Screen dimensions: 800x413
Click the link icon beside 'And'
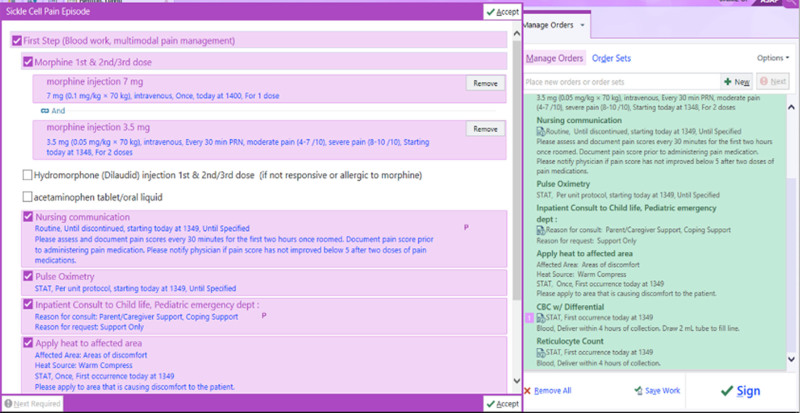pyautogui.click(x=44, y=110)
